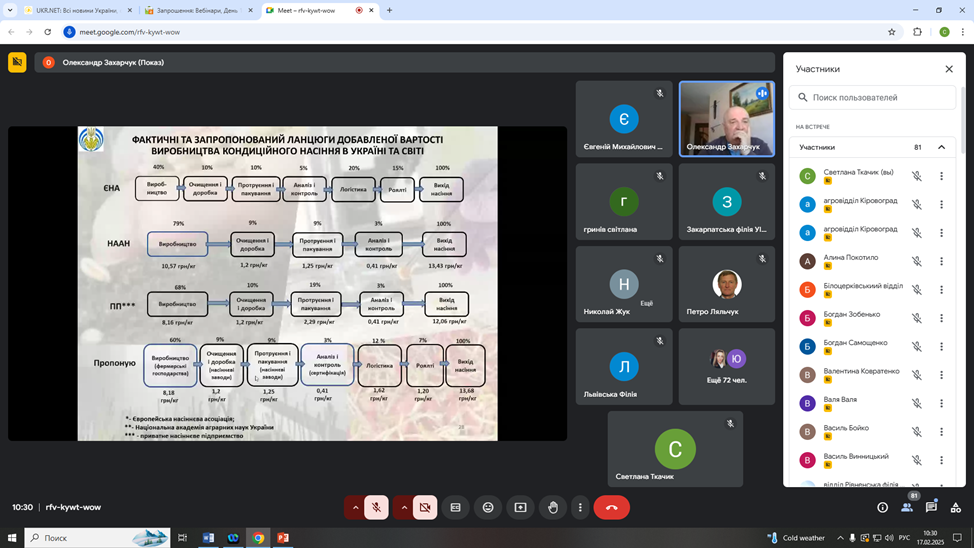Screen dimensions: 974x548
Task: Toggle the disabled camera button
Action: tap(425, 508)
